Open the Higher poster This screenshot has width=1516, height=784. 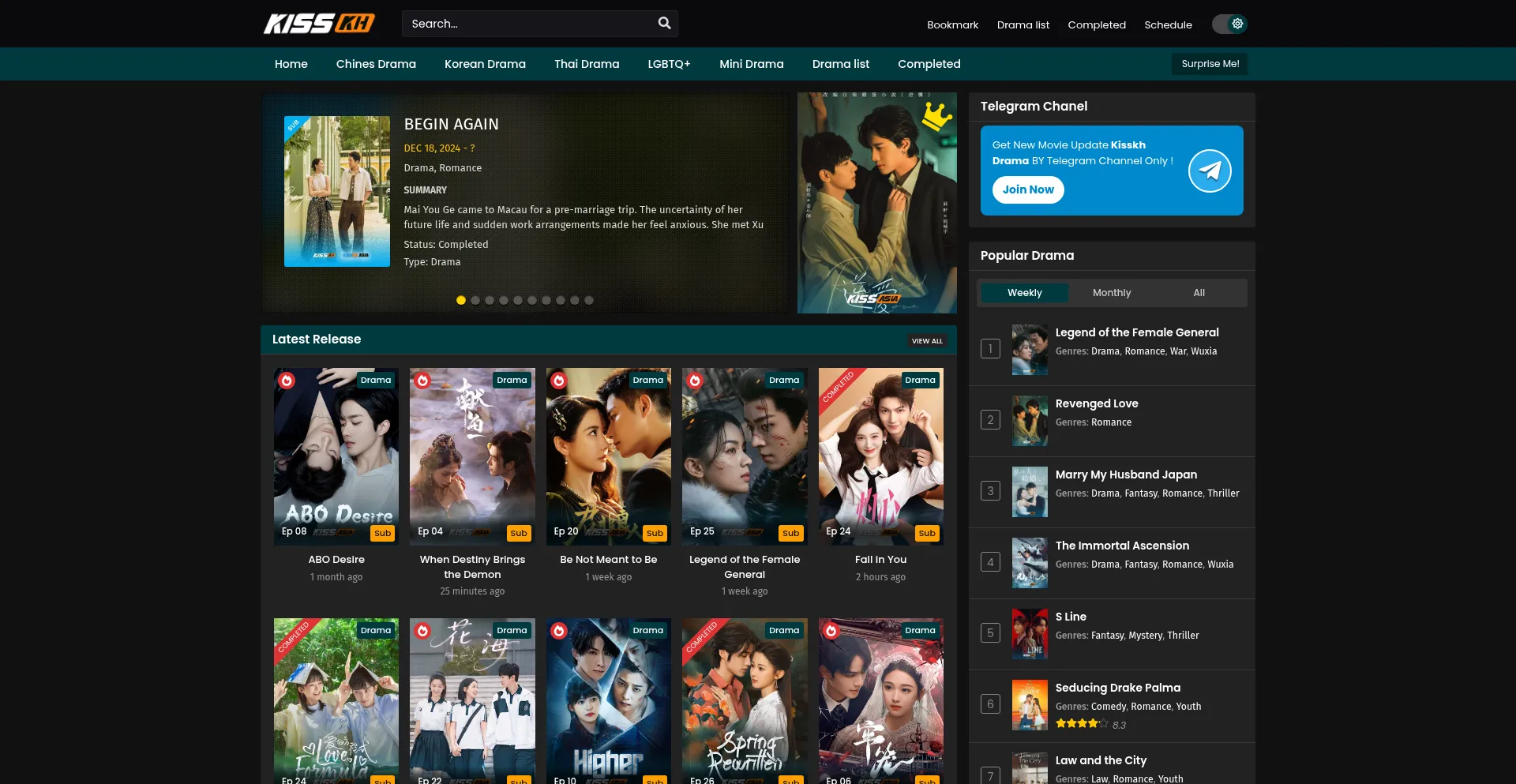[609, 701]
